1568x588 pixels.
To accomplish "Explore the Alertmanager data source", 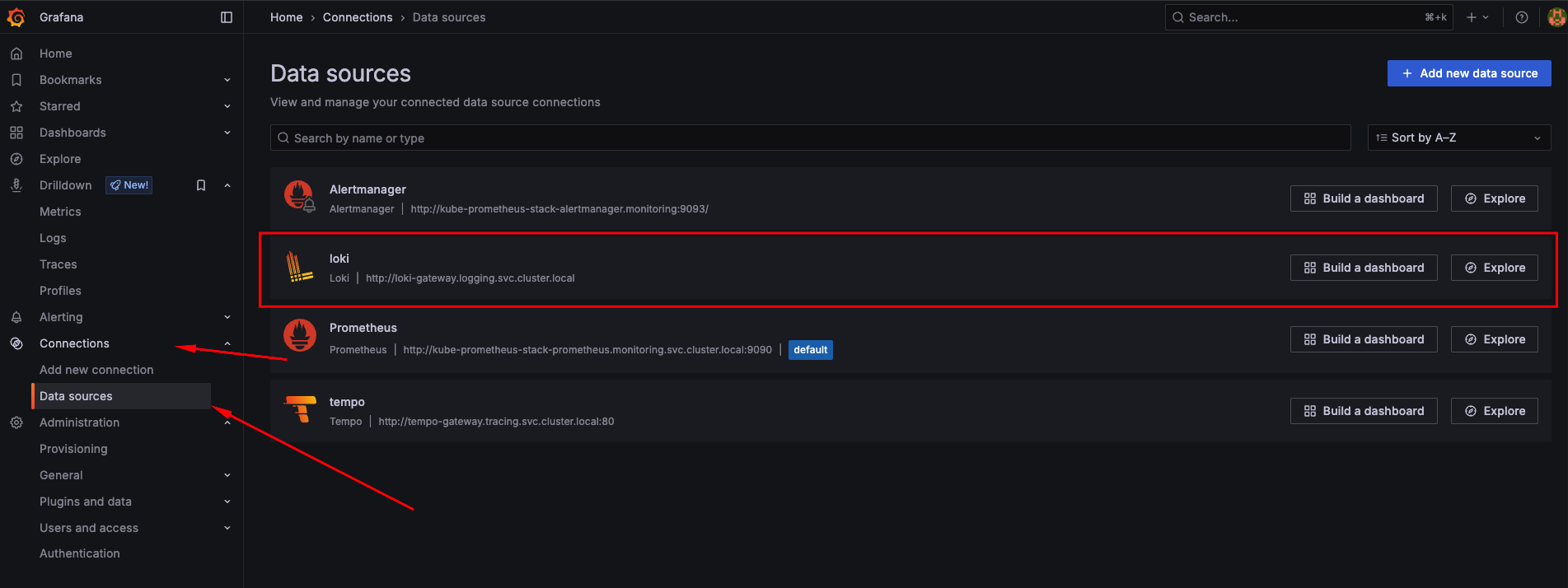I will click(x=1495, y=198).
